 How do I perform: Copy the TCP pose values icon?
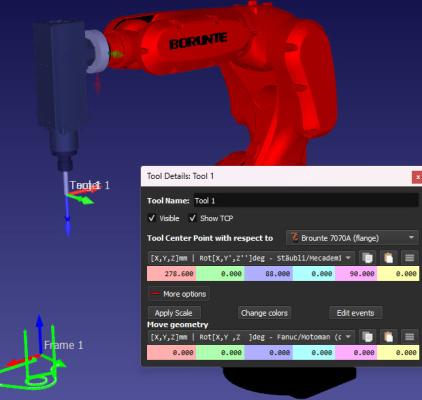[367, 258]
